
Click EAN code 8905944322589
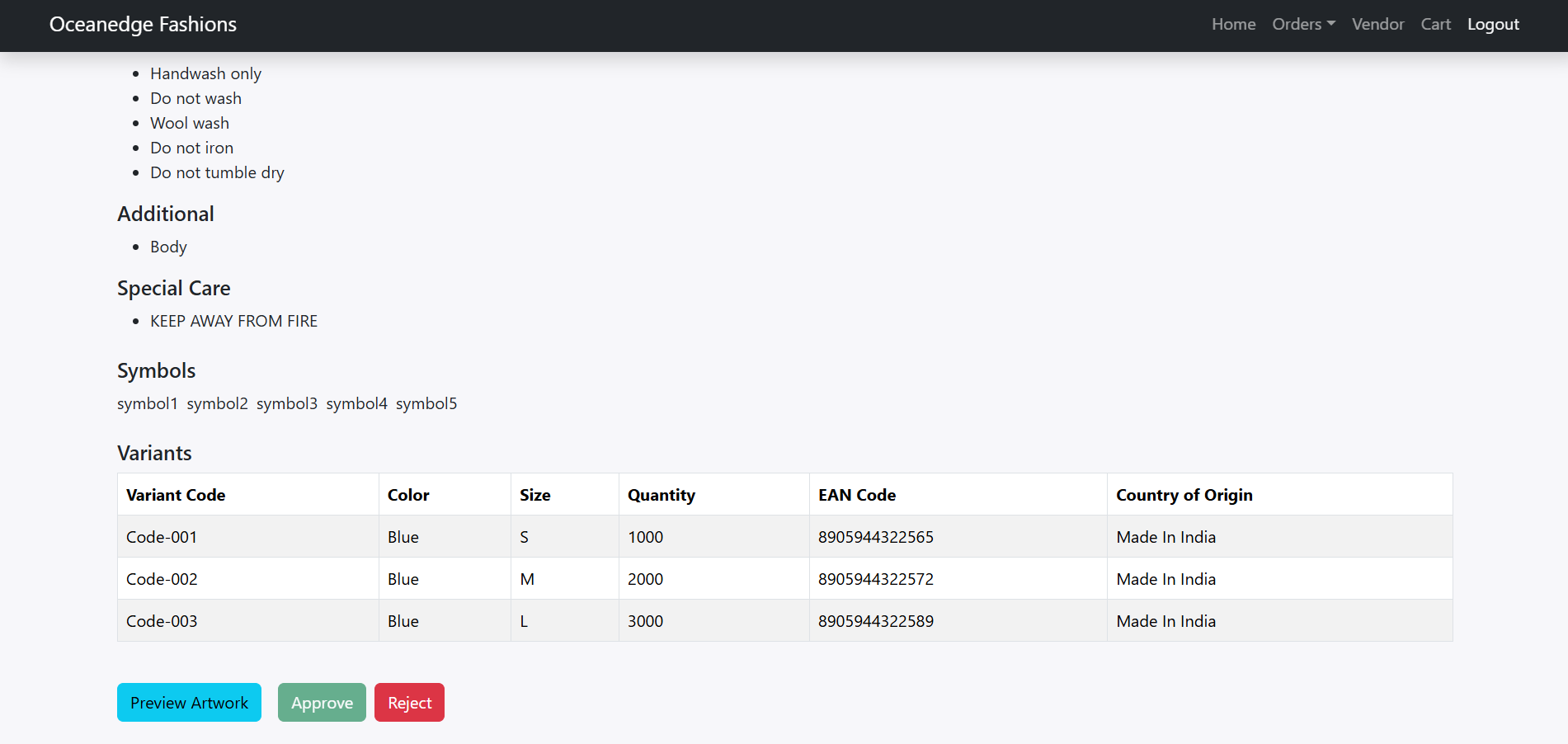[875, 621]
